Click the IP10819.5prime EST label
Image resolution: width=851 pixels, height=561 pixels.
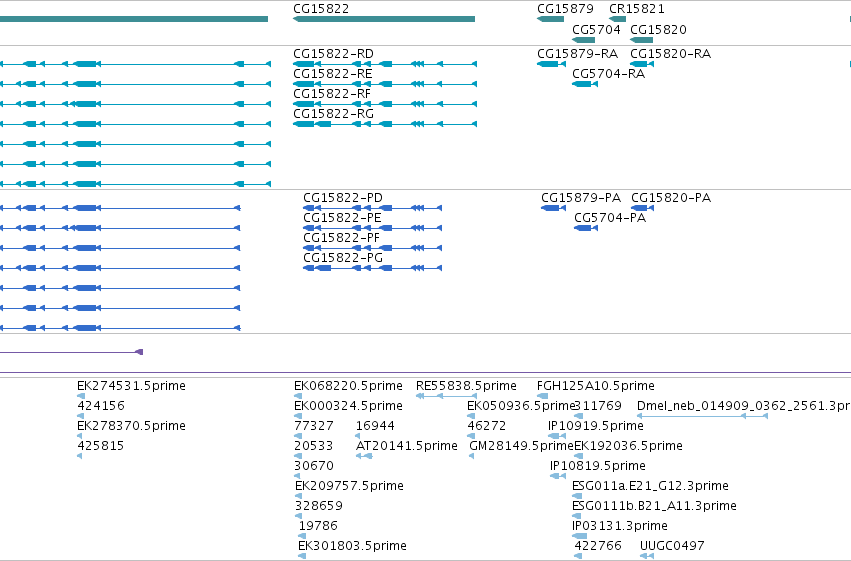[598, 466]
